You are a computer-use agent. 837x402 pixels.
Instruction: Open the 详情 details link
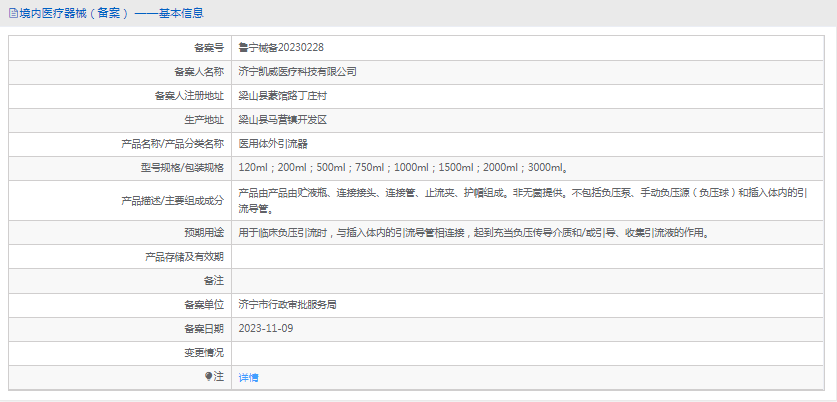[248, 377]
